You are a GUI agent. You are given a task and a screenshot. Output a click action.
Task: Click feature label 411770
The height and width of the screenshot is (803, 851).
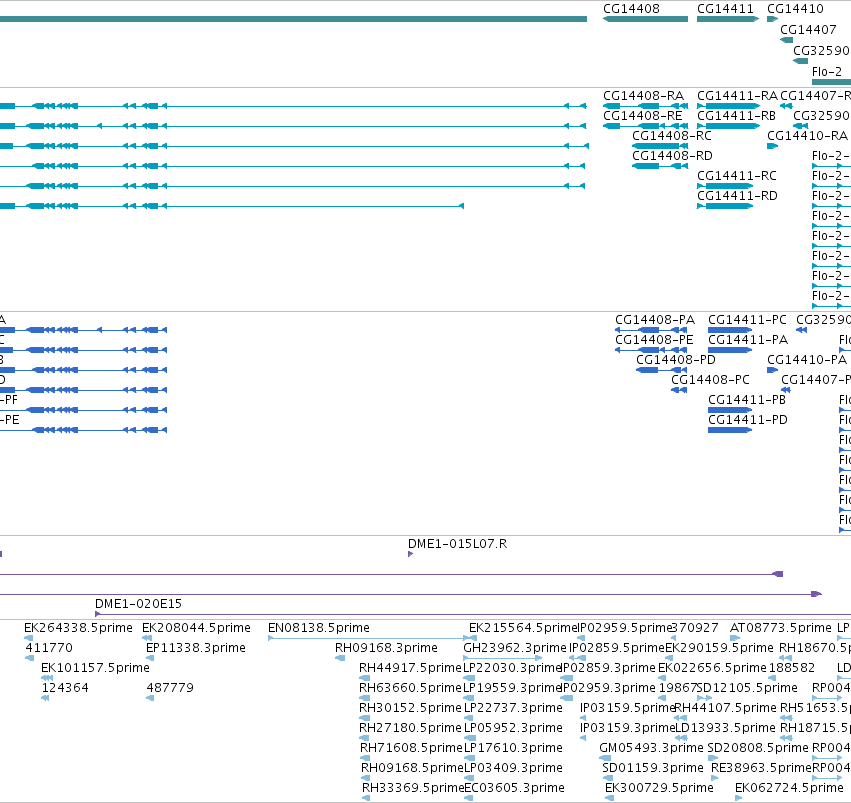coord(49,648)
